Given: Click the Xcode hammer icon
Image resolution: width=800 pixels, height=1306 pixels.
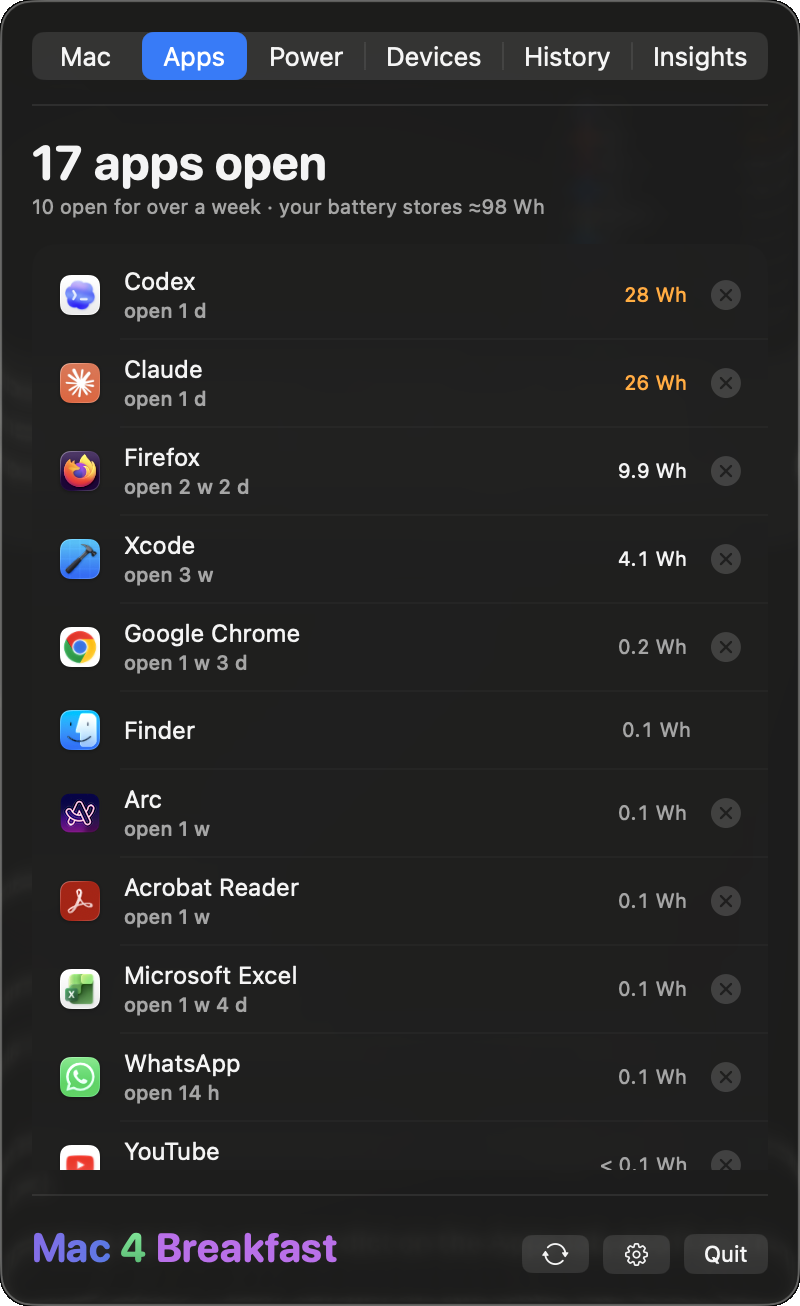Looking at the screenshot, I should point(80,559).
